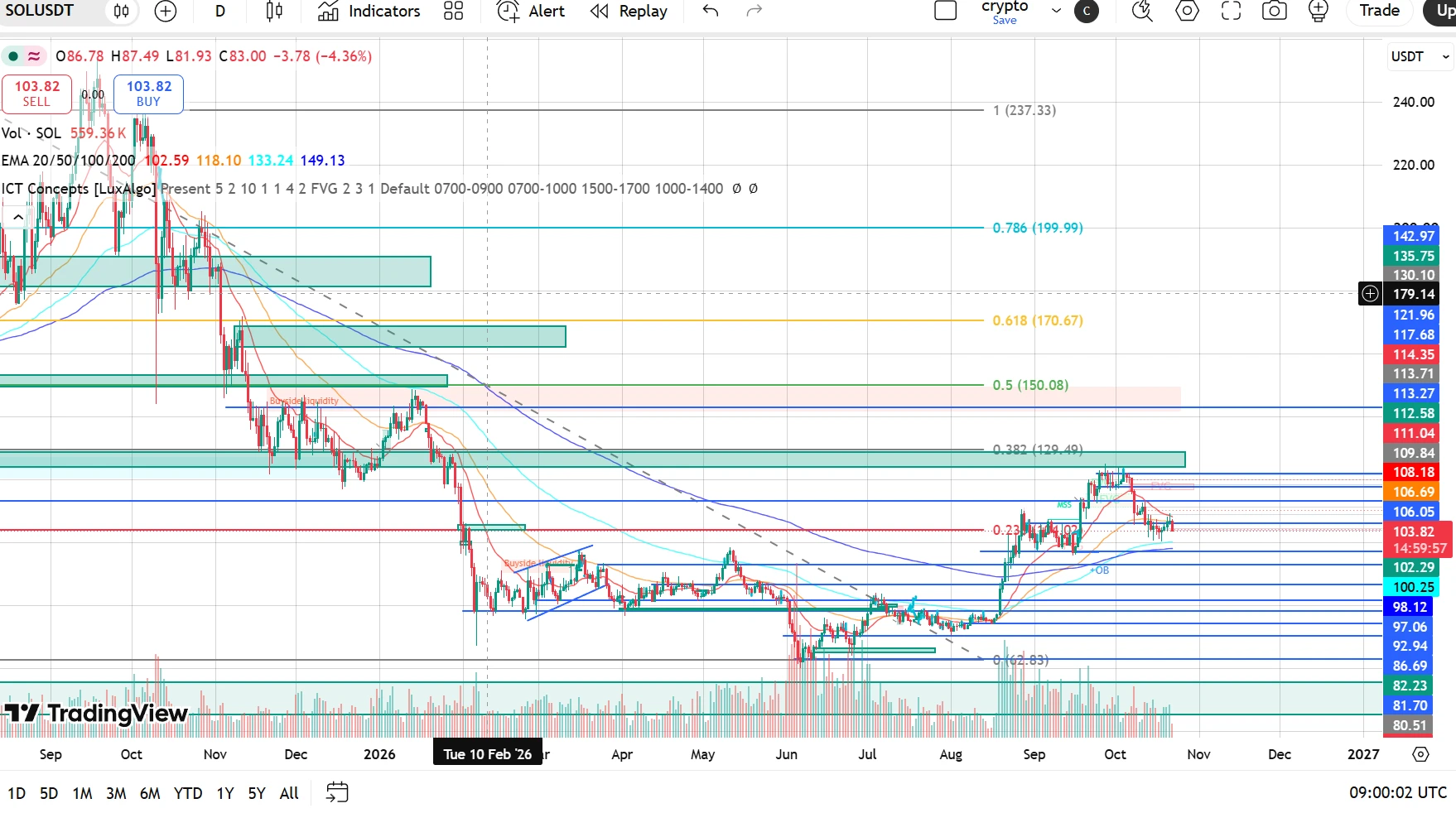The width and height of the screenshot is (1456, 813).
Task: Expand the crypto layout dropdown arrow
Action: click(x=1056, y=11)
